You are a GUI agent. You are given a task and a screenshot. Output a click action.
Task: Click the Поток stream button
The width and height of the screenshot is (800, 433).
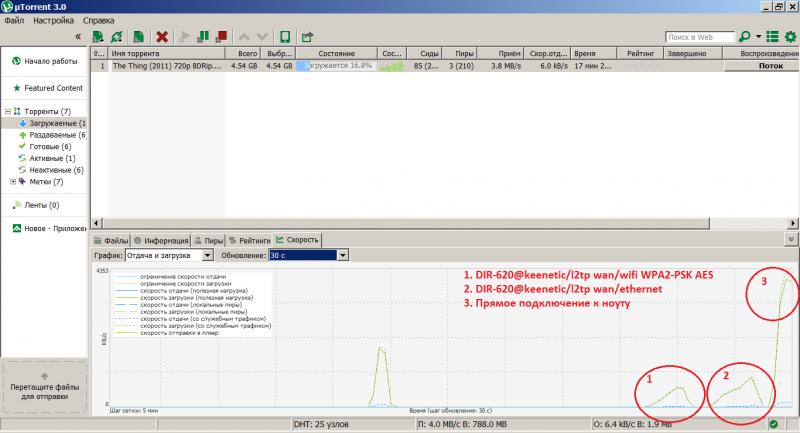click(762, 66)
